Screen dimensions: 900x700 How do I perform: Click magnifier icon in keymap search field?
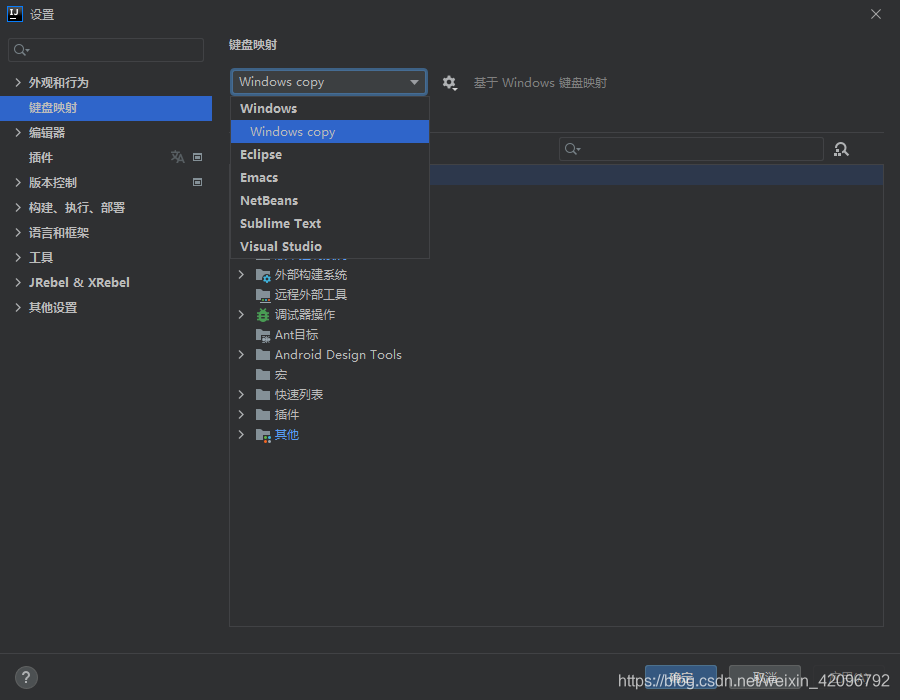(572, 149)
